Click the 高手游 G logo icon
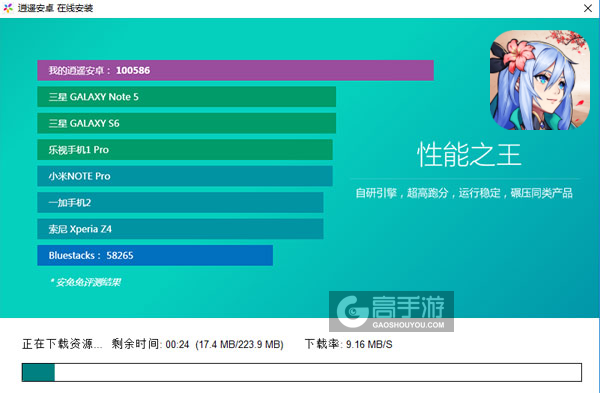This screenshot has height=393, width=600. coord(352,311)
